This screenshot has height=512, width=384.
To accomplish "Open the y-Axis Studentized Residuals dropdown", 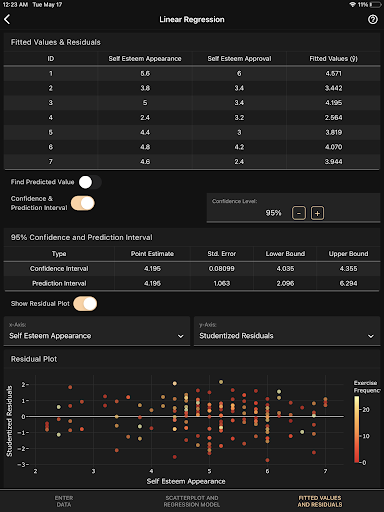I will coord(287,331).
